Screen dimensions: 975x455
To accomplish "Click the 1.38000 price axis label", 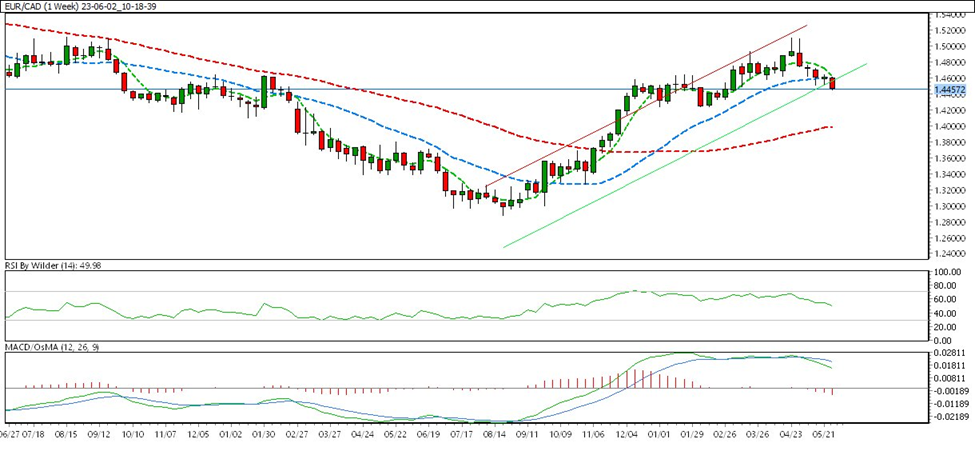I will point(950,143).
